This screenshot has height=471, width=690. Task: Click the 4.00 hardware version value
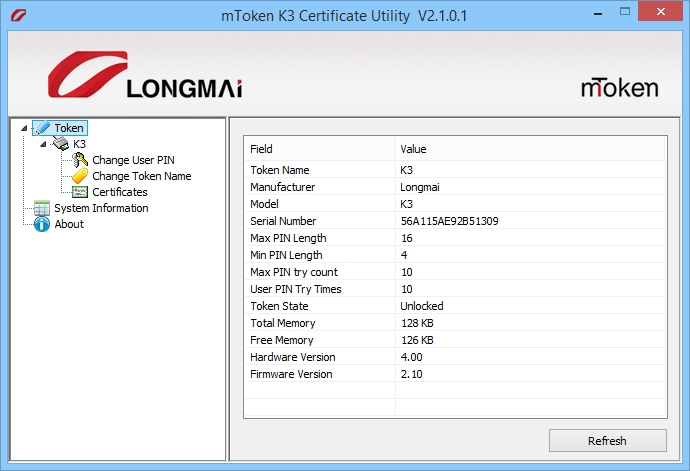tap(411, 357)
